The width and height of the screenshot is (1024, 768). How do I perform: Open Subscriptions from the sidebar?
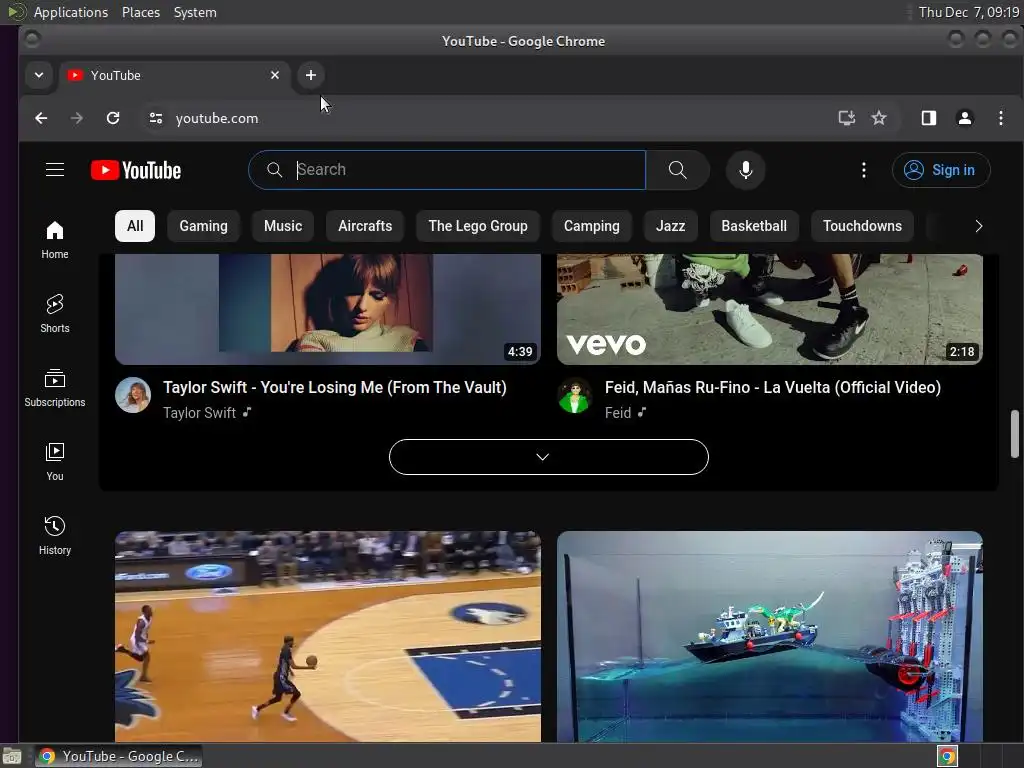pyautogui.click(x=55, y=387)
